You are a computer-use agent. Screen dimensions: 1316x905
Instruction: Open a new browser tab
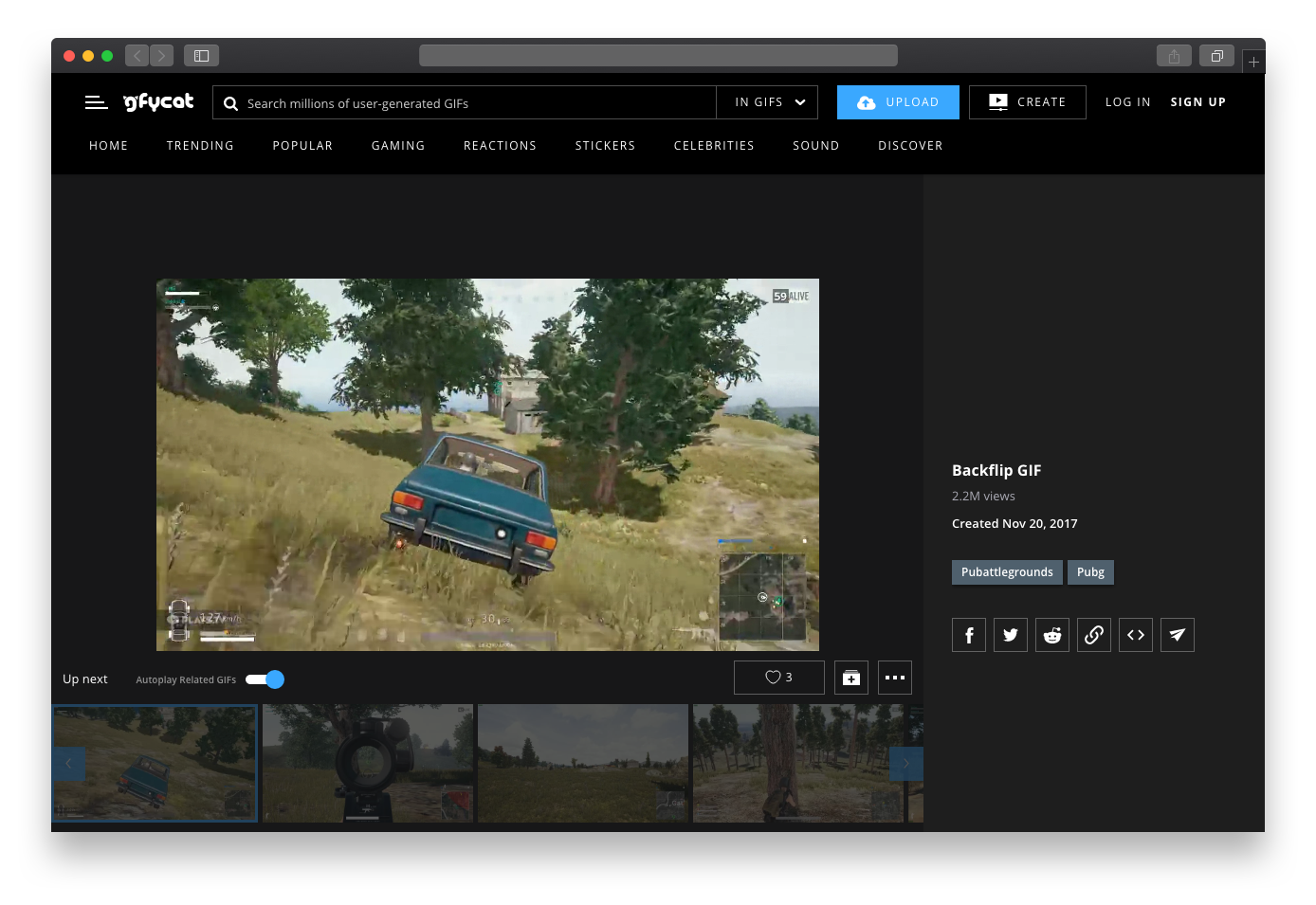click(x=1253, y=62)
